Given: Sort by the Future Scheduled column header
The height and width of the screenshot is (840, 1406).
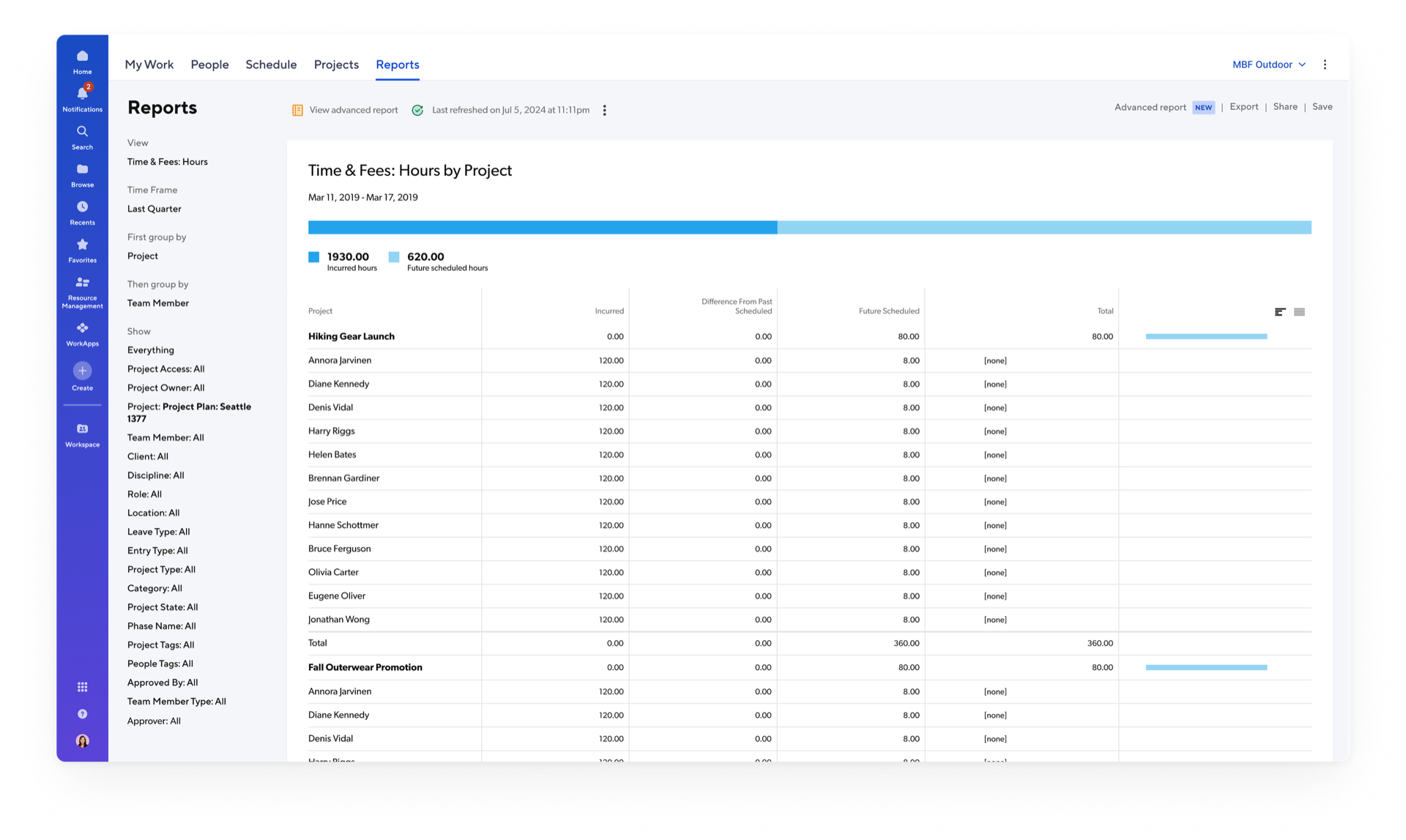Looking at the screenshot, I should tap(889, 311).
